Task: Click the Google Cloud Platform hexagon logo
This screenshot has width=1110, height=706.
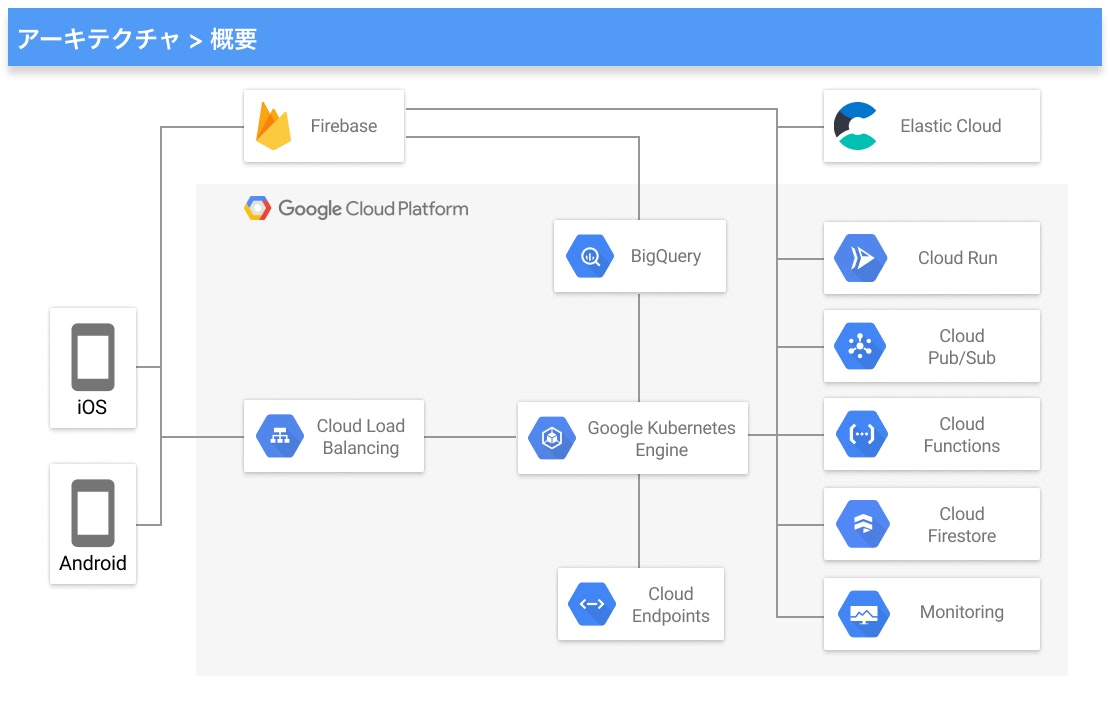Action: [258, 208]
